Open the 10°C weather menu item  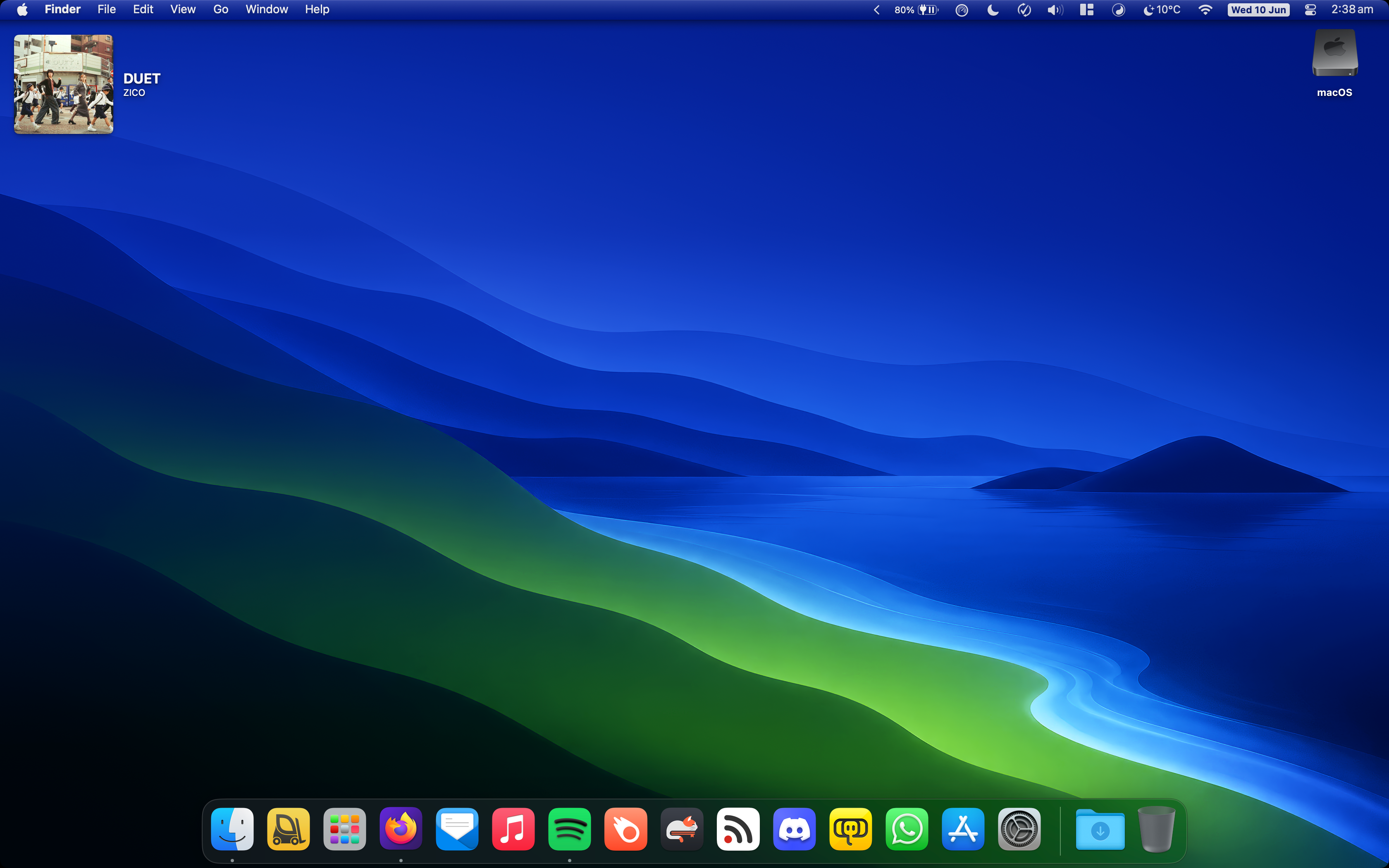[x=1162, y=10]
